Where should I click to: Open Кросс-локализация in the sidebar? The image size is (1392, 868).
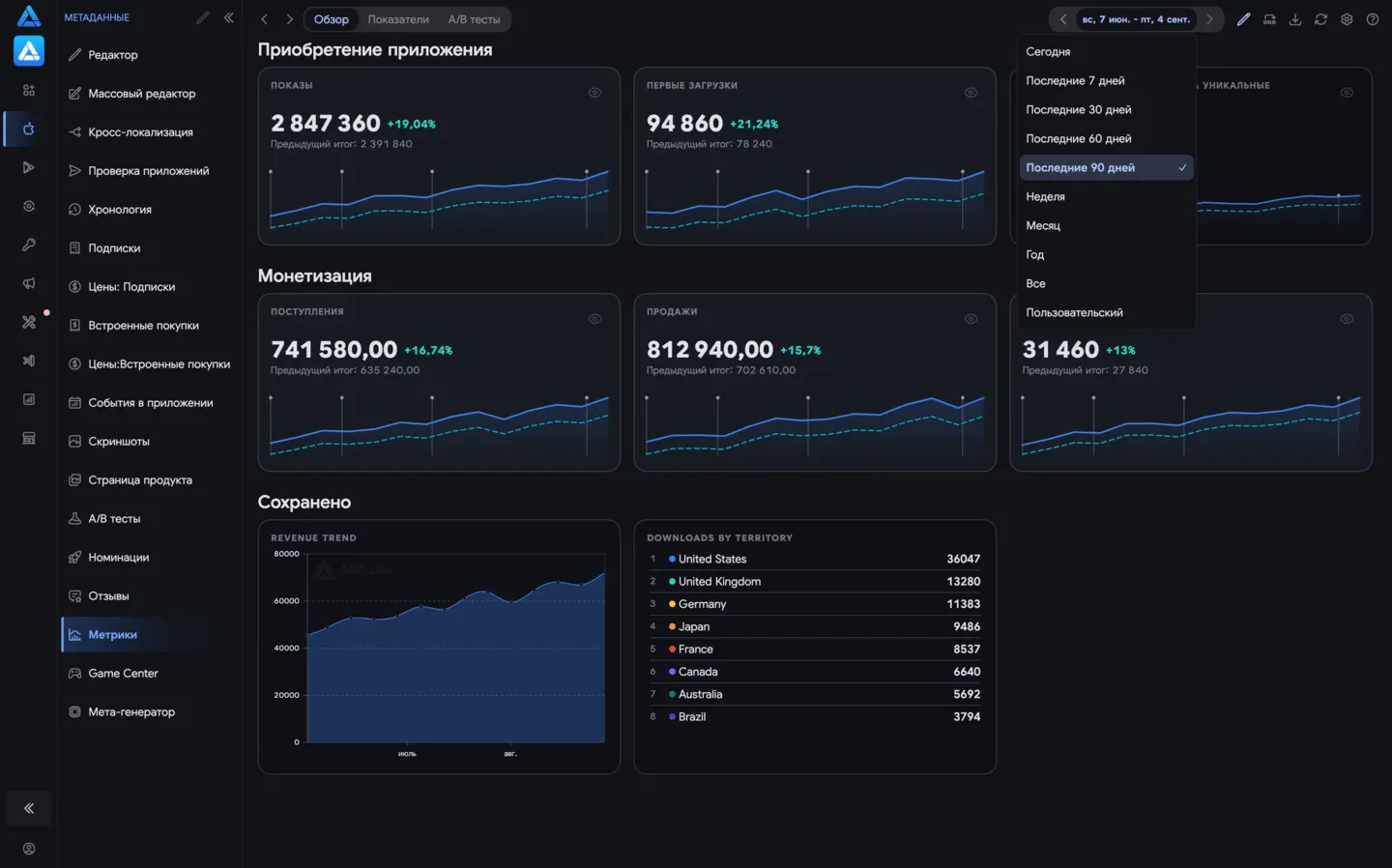149,132
